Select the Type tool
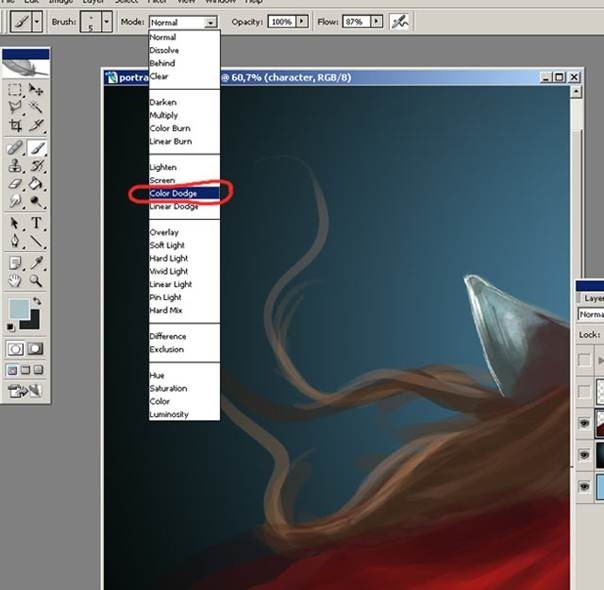Image resolution: width=604 pixels, height=590 pixels. pyautogui.click(x=36, y=223)
